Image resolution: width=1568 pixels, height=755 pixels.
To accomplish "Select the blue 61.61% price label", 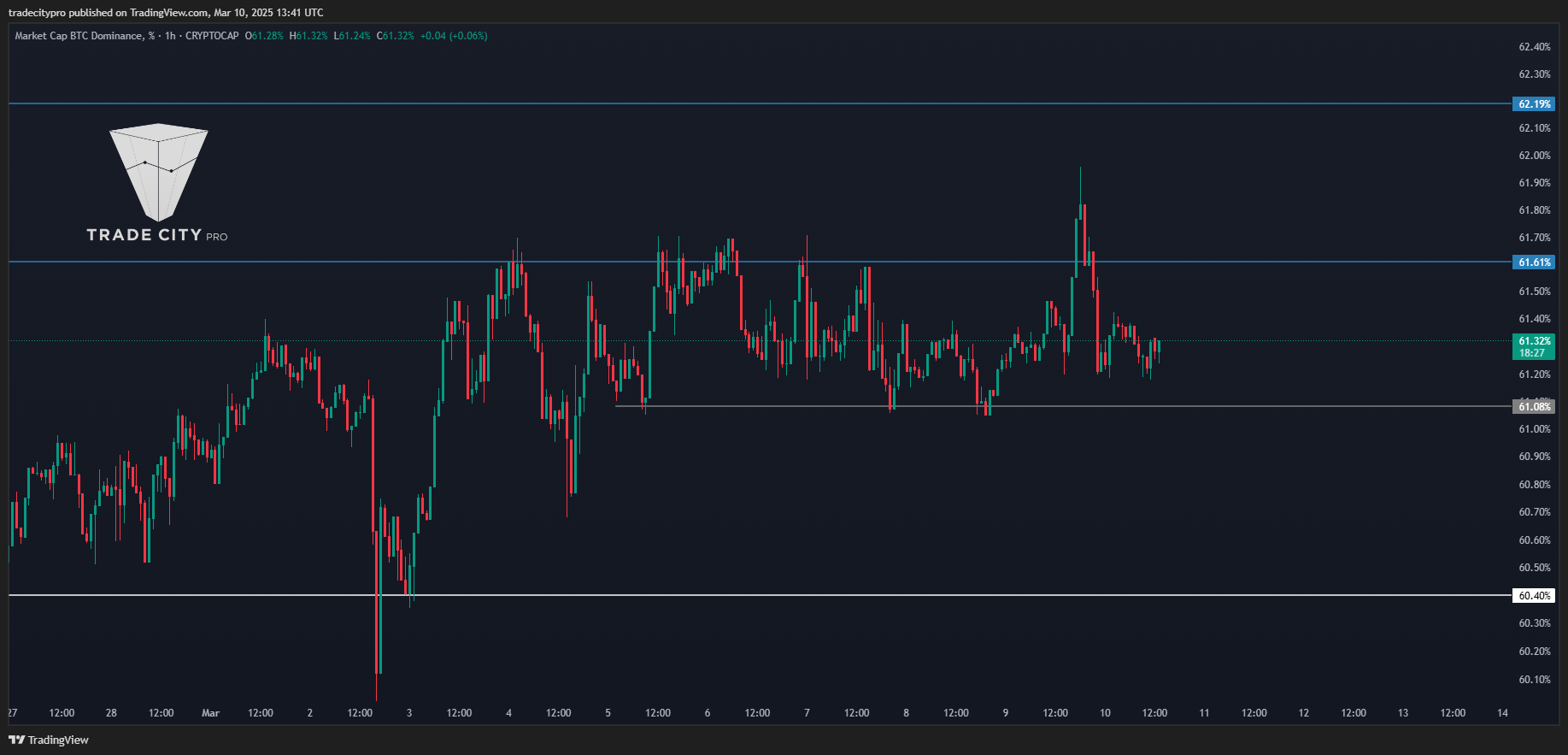I will point(1534,262).
